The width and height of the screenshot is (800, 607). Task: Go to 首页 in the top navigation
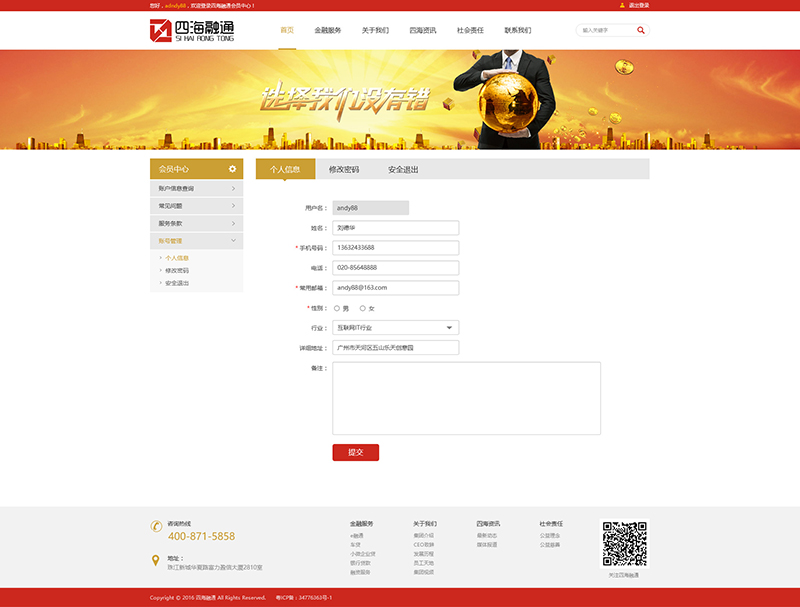pos(287,31)
